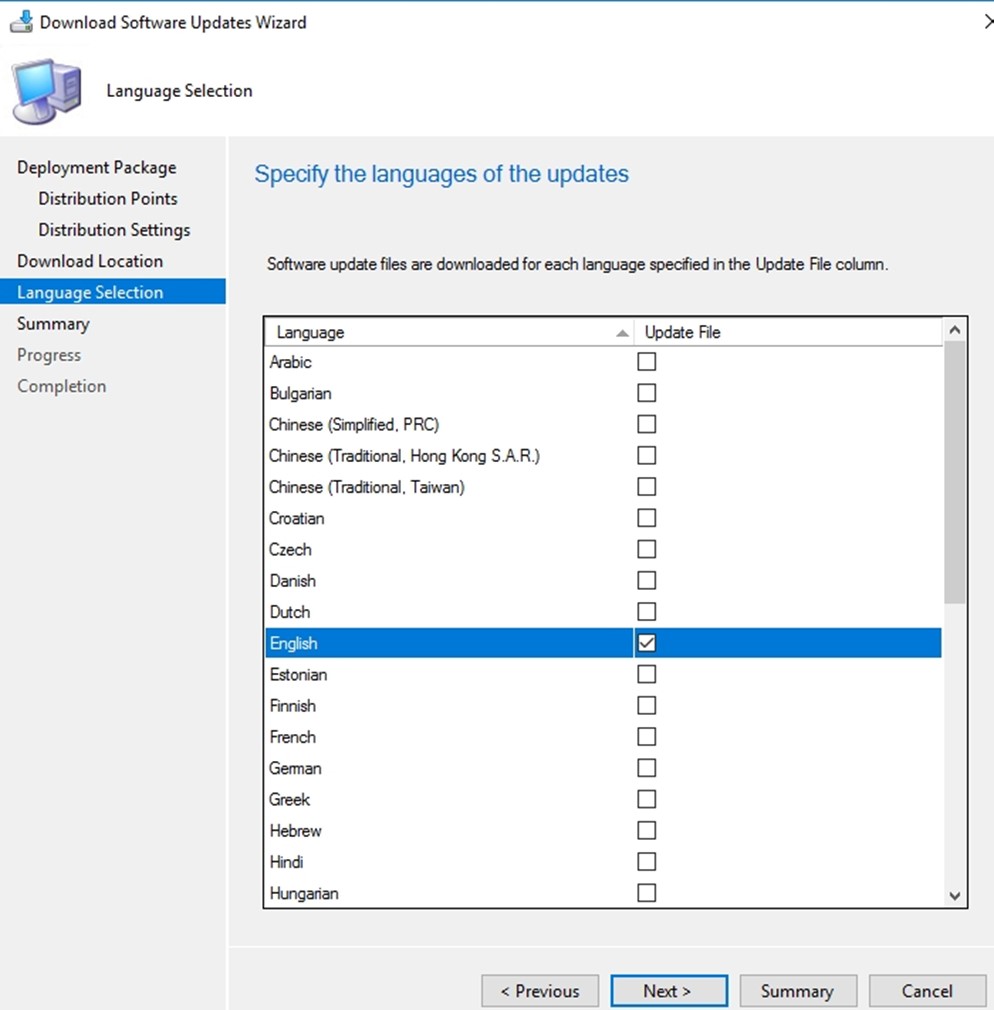The image size is (994, 1010).
Task: Select the Danish language row
Action: [603, 580]
